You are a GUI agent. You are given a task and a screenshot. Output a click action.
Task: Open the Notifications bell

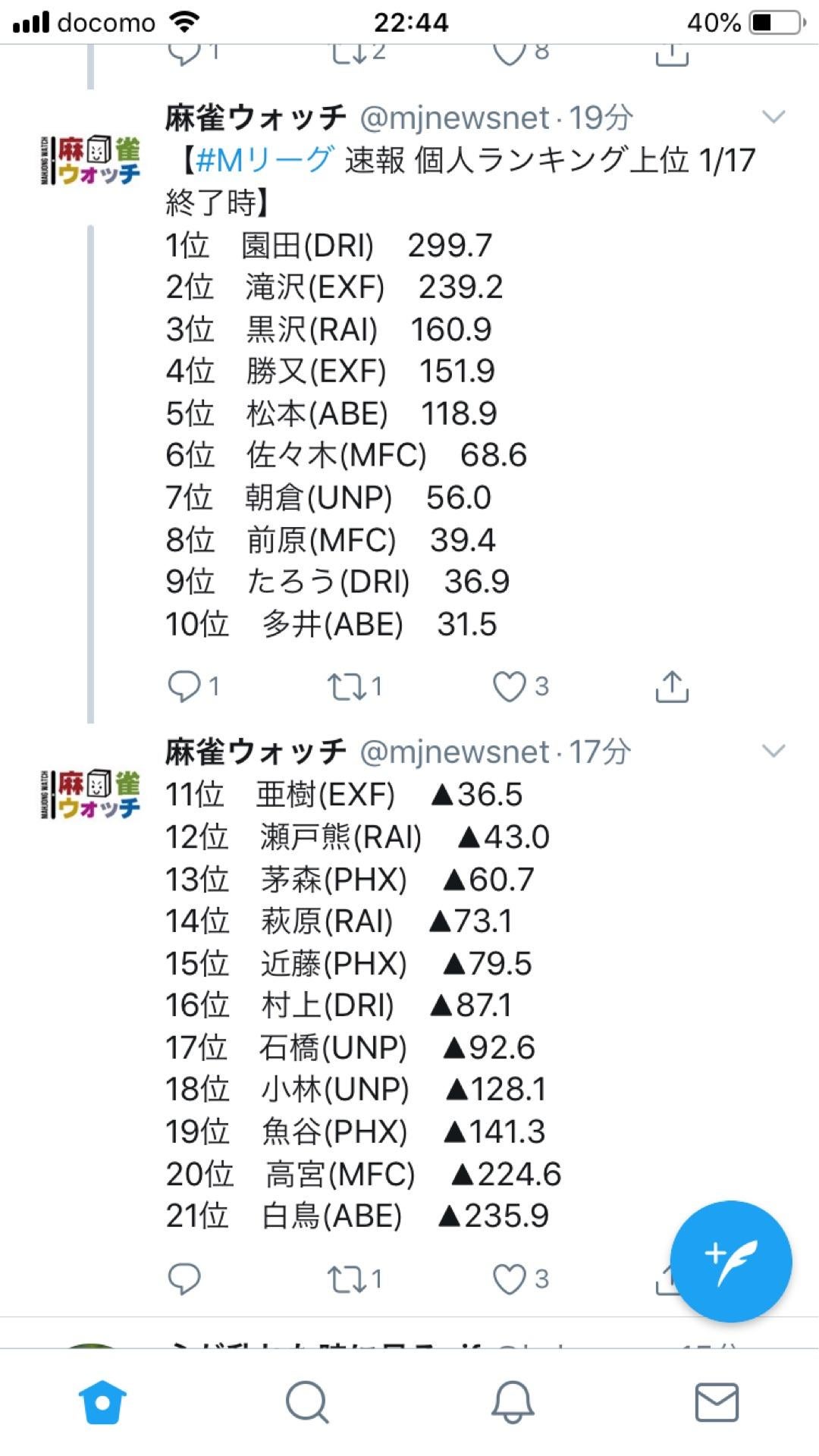pos(512,1400)
